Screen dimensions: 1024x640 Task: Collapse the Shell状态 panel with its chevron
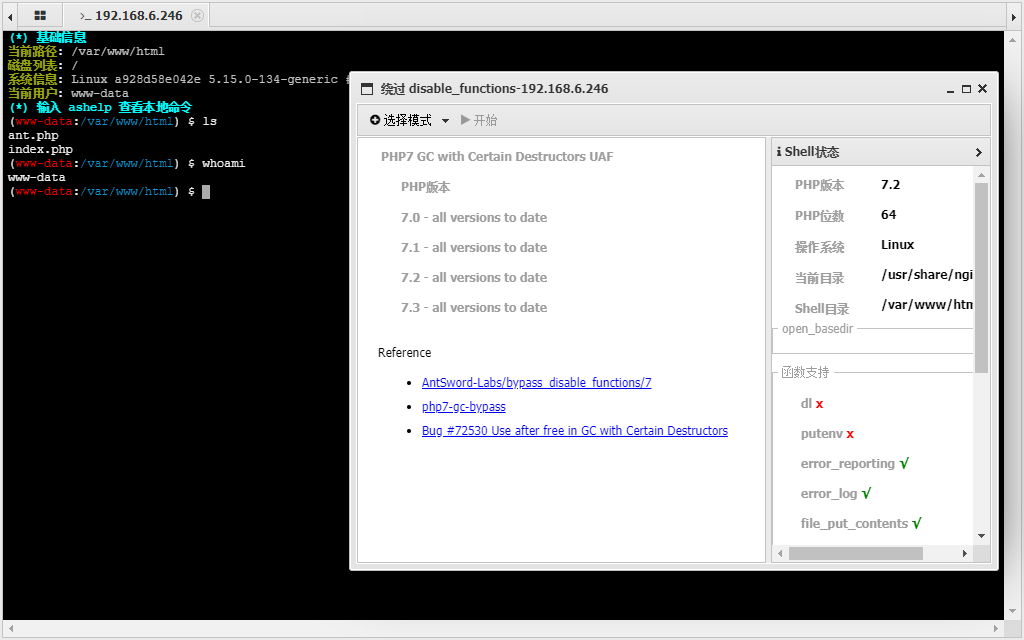pos(978,152)
